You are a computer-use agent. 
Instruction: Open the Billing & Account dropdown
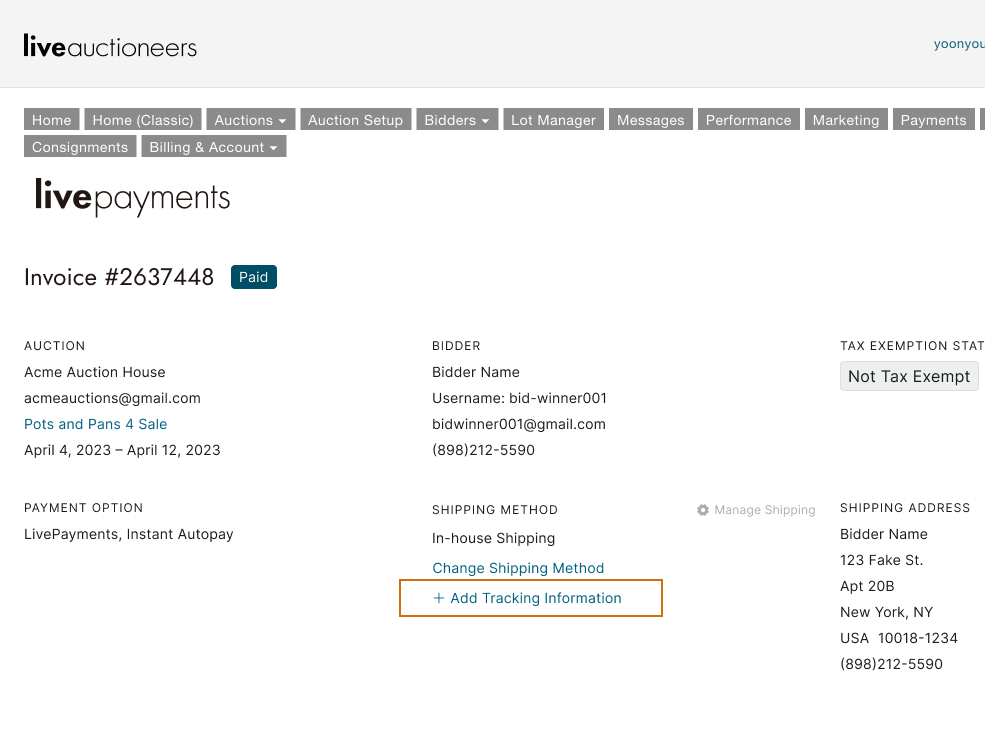214,146
